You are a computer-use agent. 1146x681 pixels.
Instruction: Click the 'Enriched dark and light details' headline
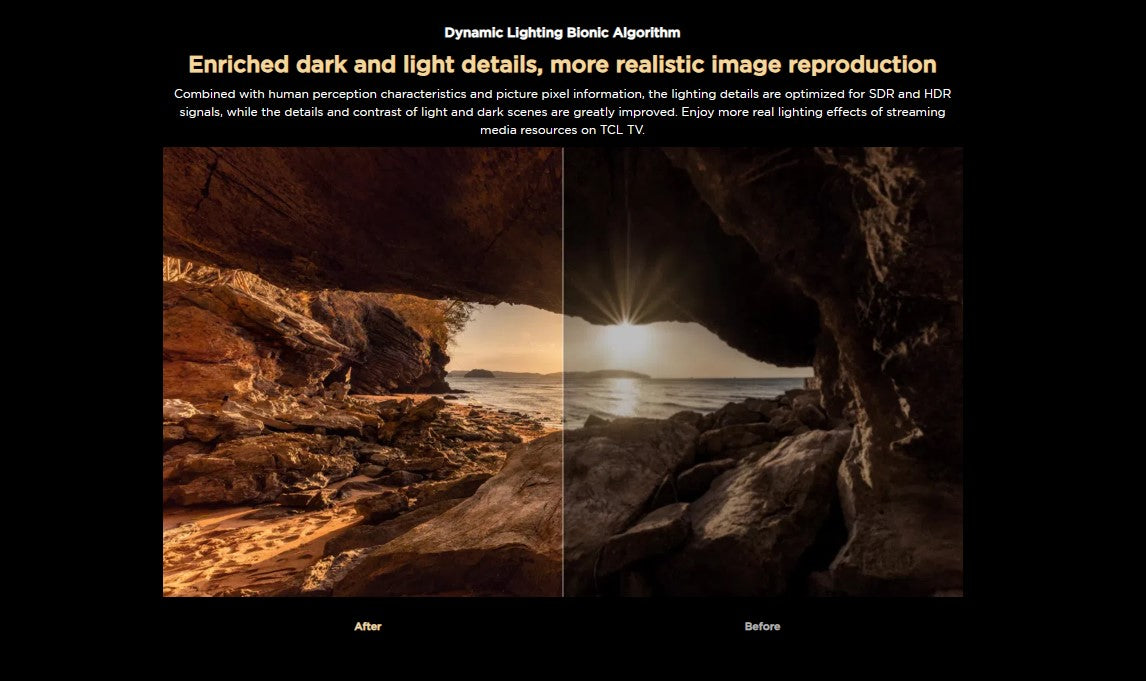[562, 65]
